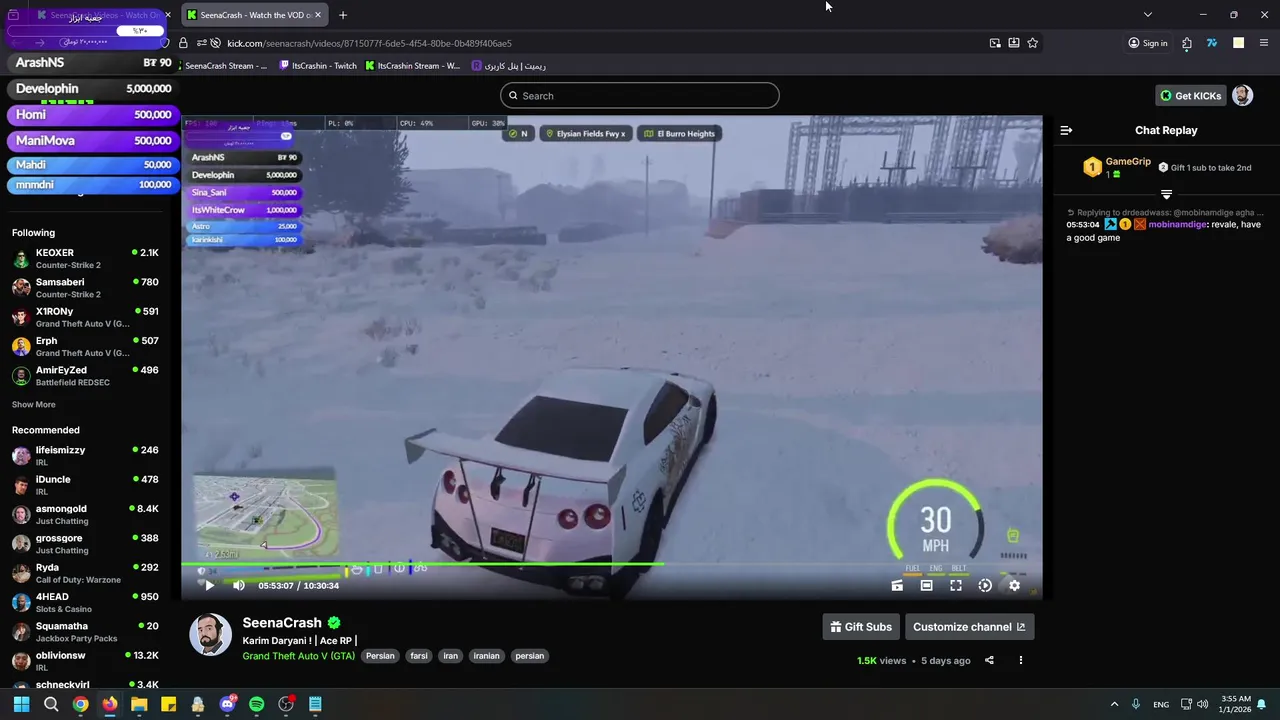Open asmongold recommended channel
This screenshot has width=1280, height=720.
(x=88, y=514)
